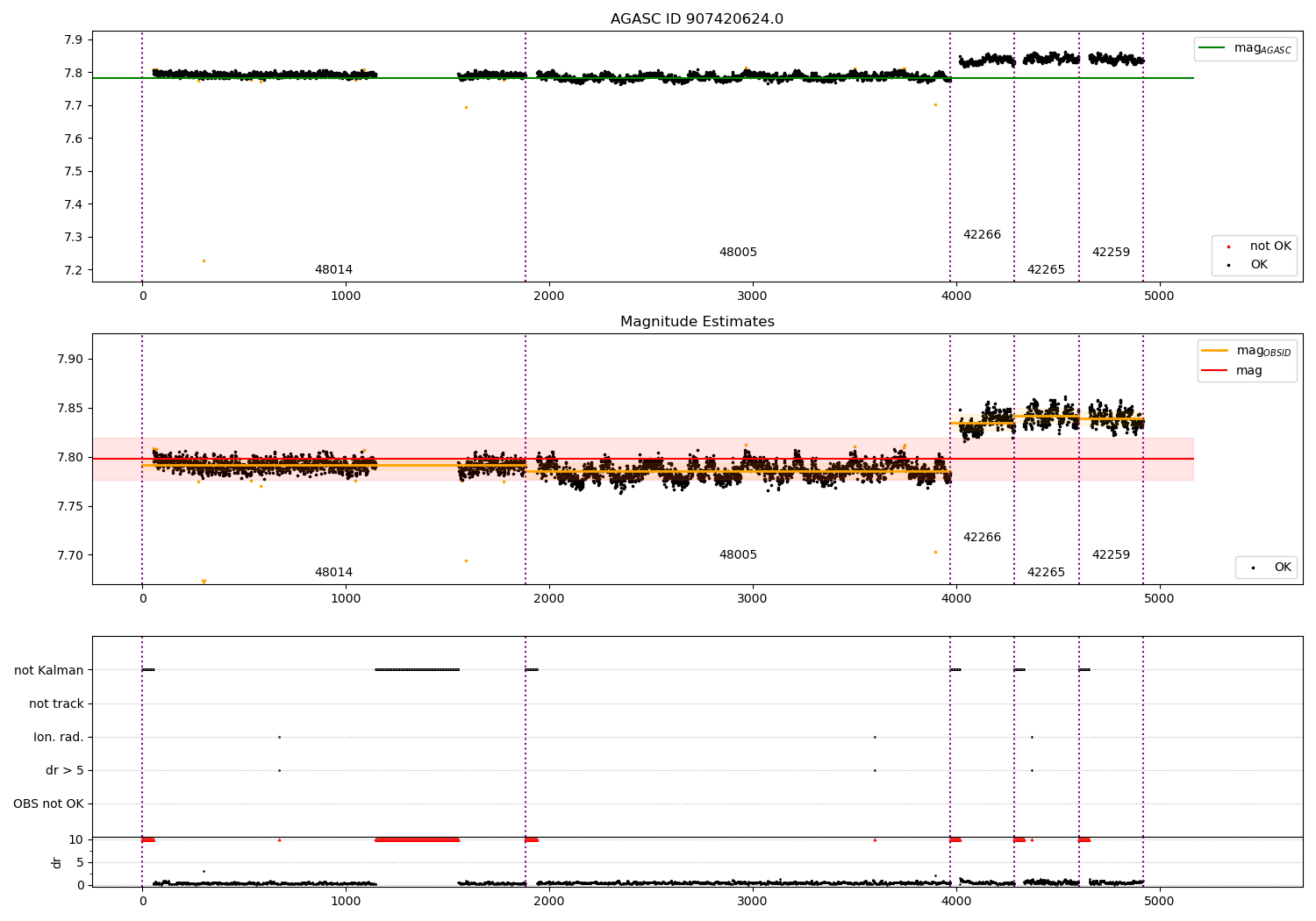Image resolution: width=1316 pixels, height=921 pixels.
Task: Select the 'dr > 5' axis label
Action: (65, 771)
